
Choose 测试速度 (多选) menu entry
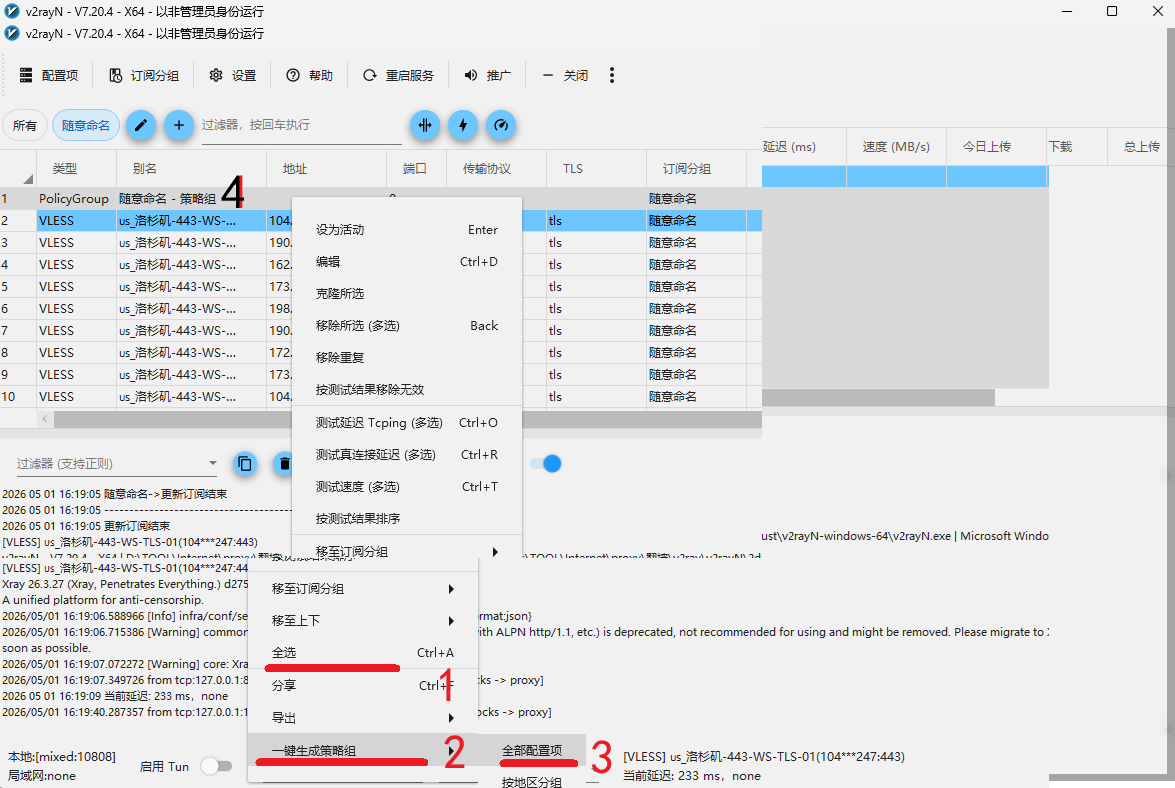406,487
